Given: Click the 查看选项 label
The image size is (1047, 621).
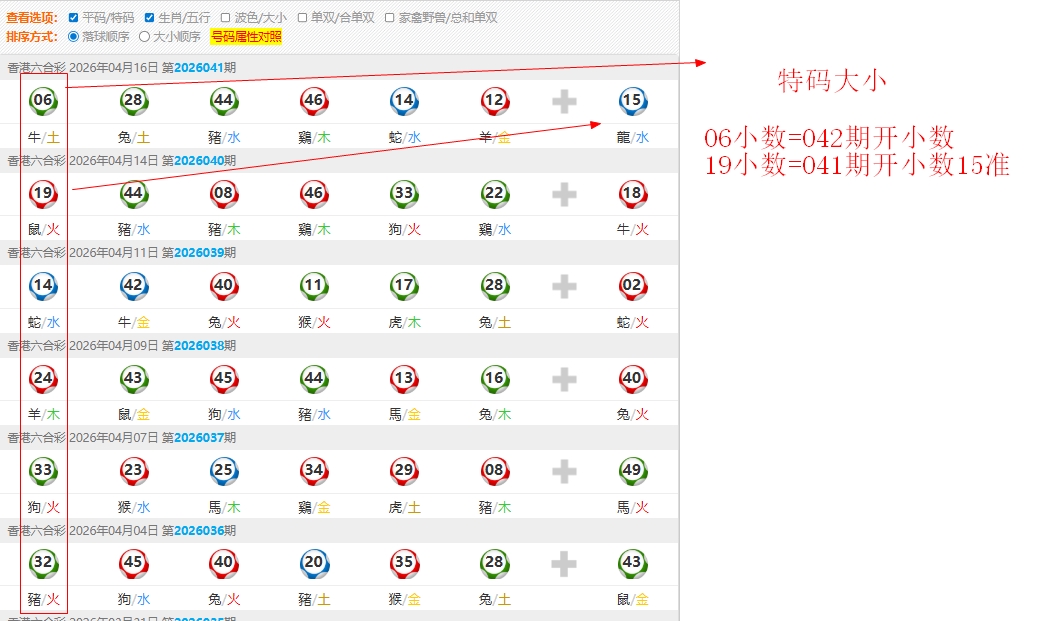Looking at the screenshot, I should (x=32, y=18).
